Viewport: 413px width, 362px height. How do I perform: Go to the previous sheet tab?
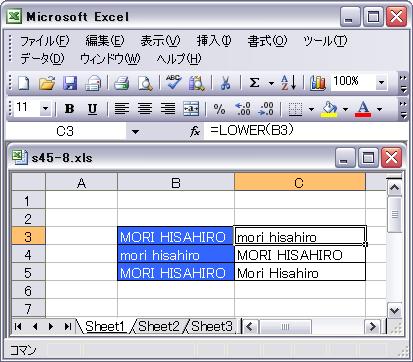pyautogui.click(x=35, y=326)
